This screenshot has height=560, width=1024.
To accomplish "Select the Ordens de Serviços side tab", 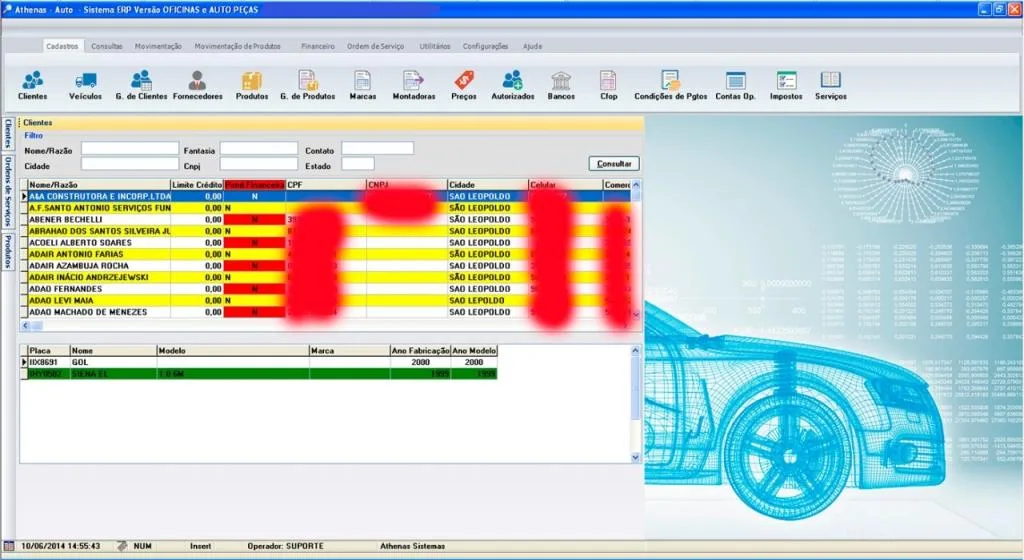I will click(x=8, y=191).
